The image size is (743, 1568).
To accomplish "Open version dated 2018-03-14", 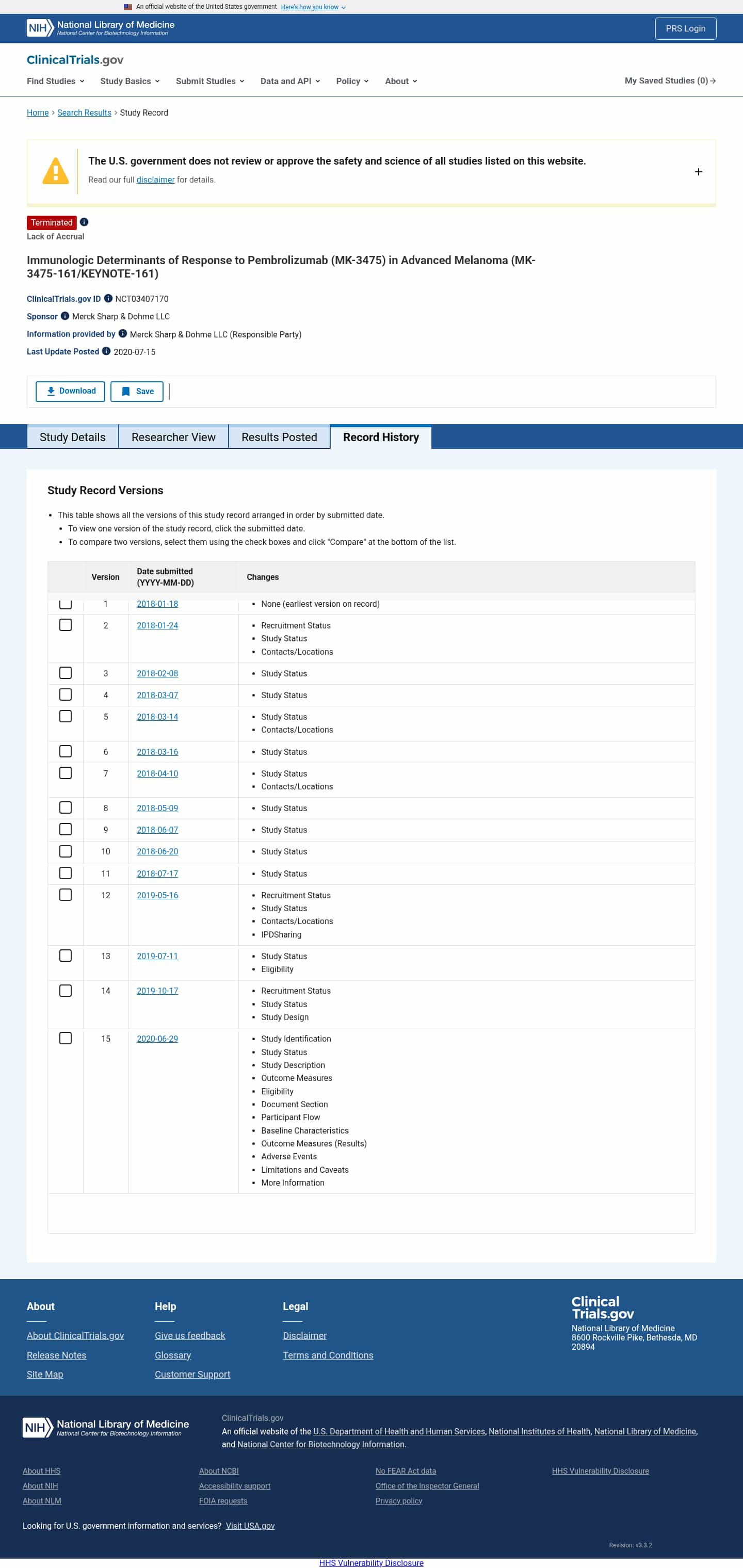I will (x=157, y=717).
